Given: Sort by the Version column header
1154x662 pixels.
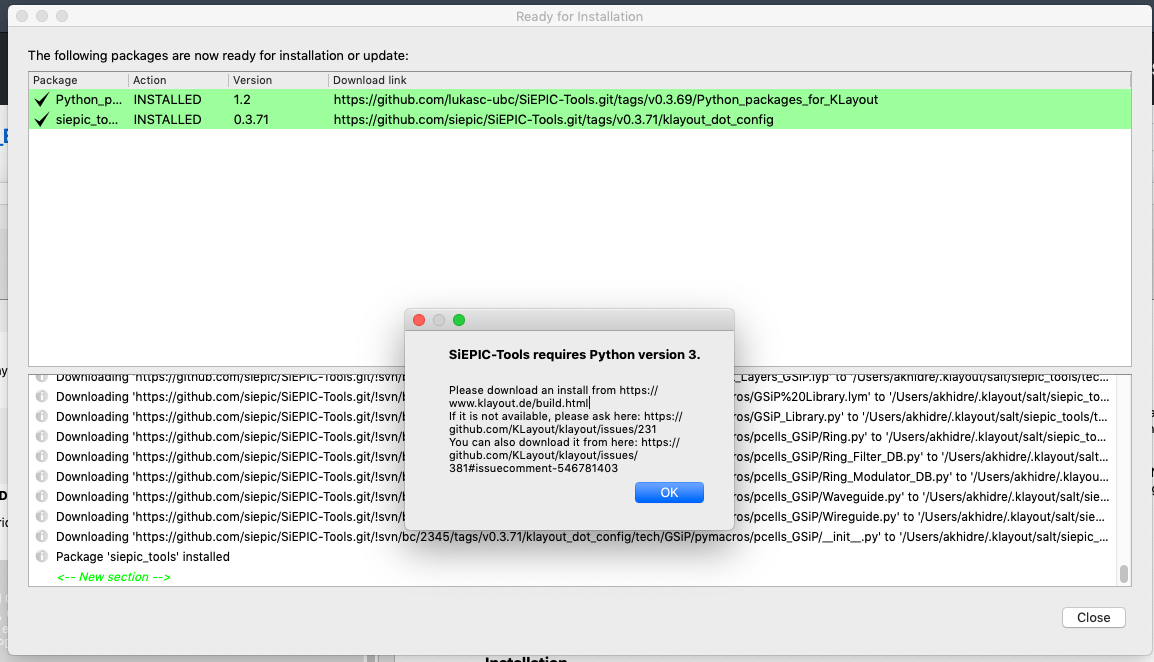Looking at the screenshot, I should point(278,80).
